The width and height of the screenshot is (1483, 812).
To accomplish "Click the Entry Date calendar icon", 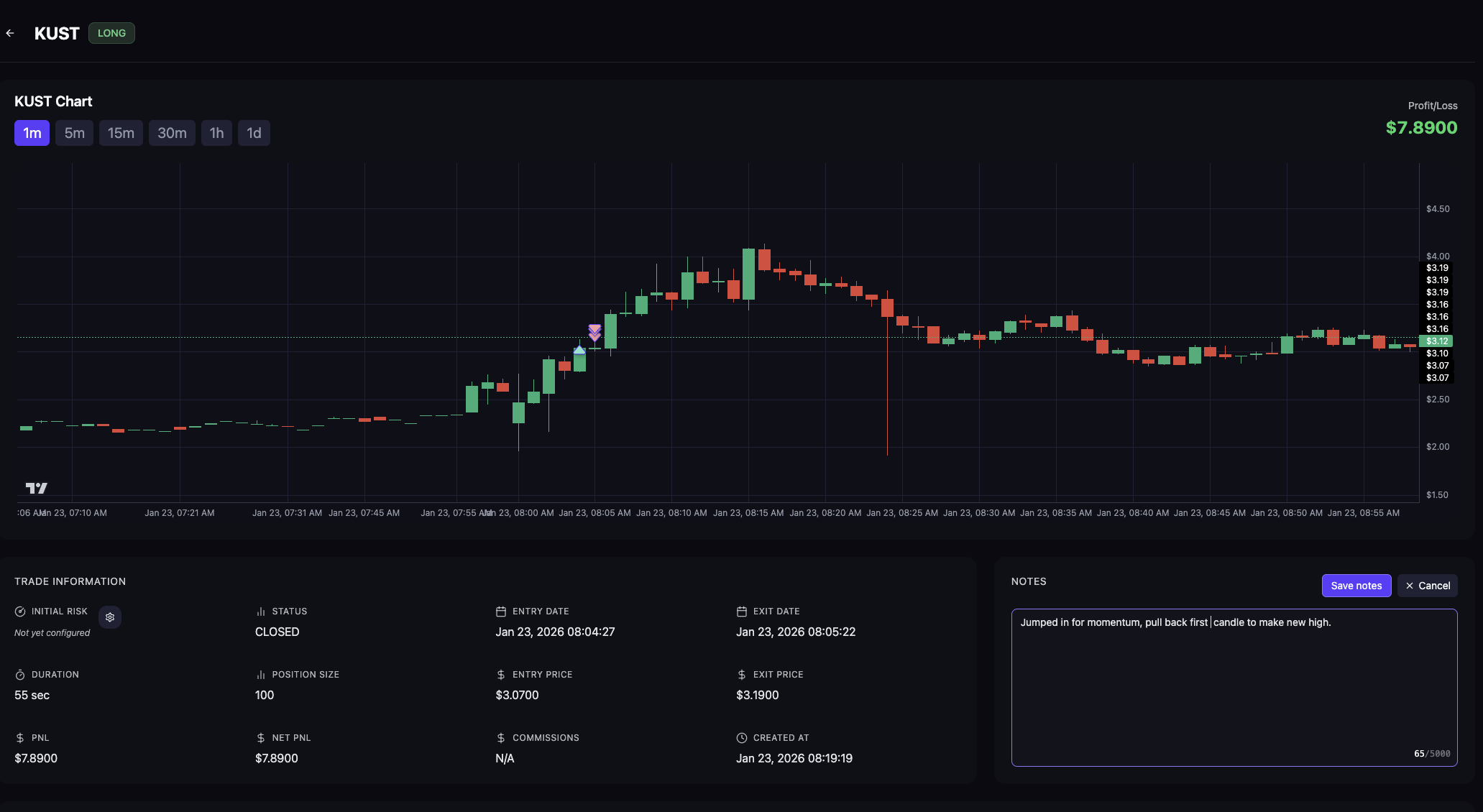I will [501, 612].
